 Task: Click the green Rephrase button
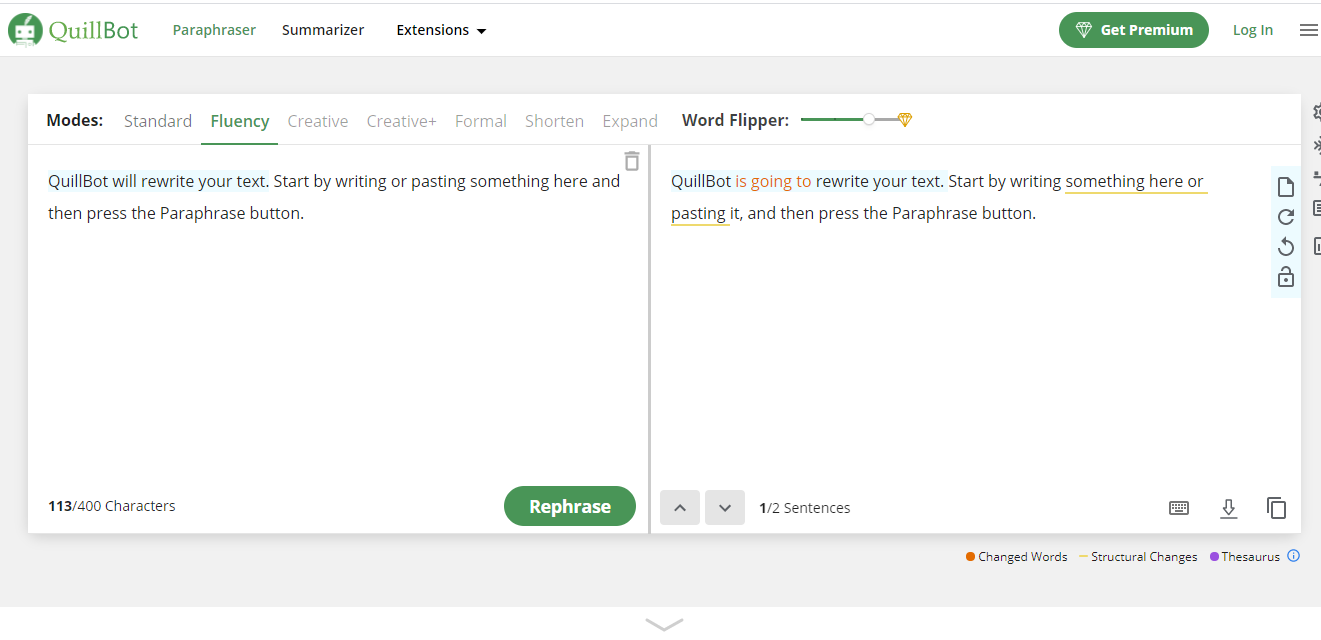pyautogui.click(x=570, y=506)
